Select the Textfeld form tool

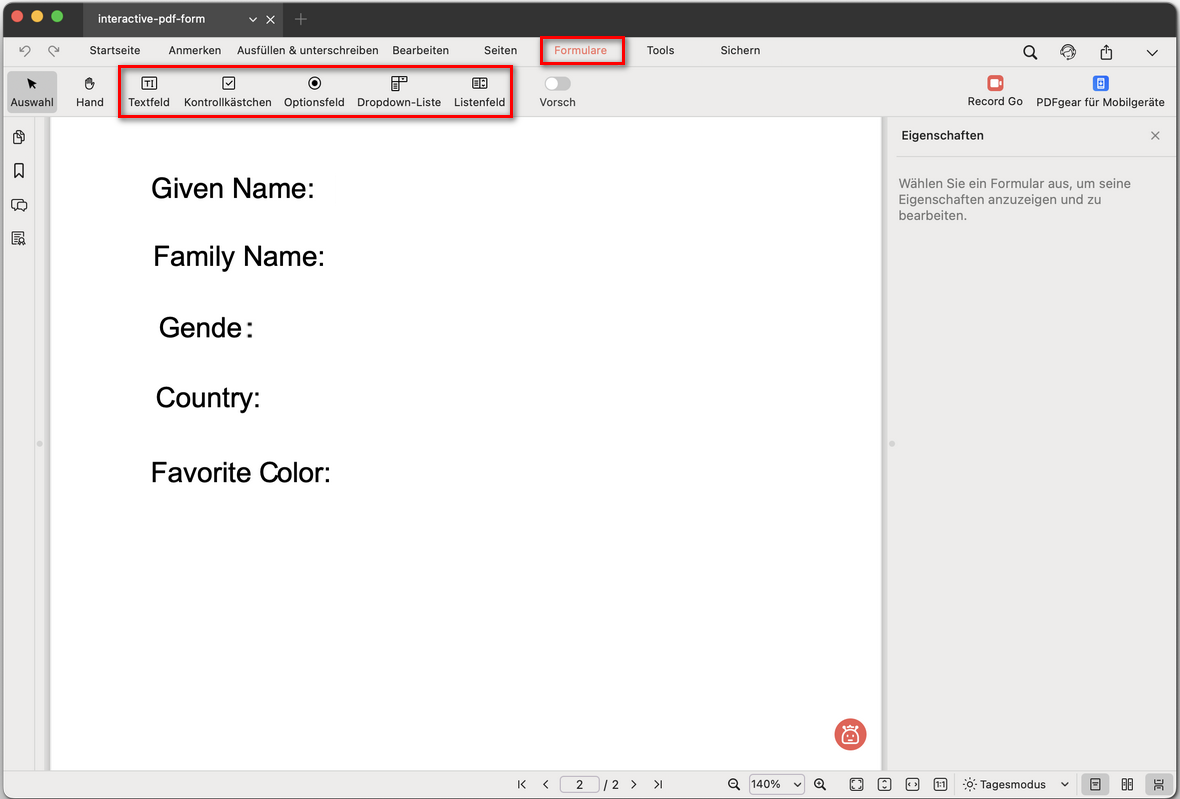149,91
